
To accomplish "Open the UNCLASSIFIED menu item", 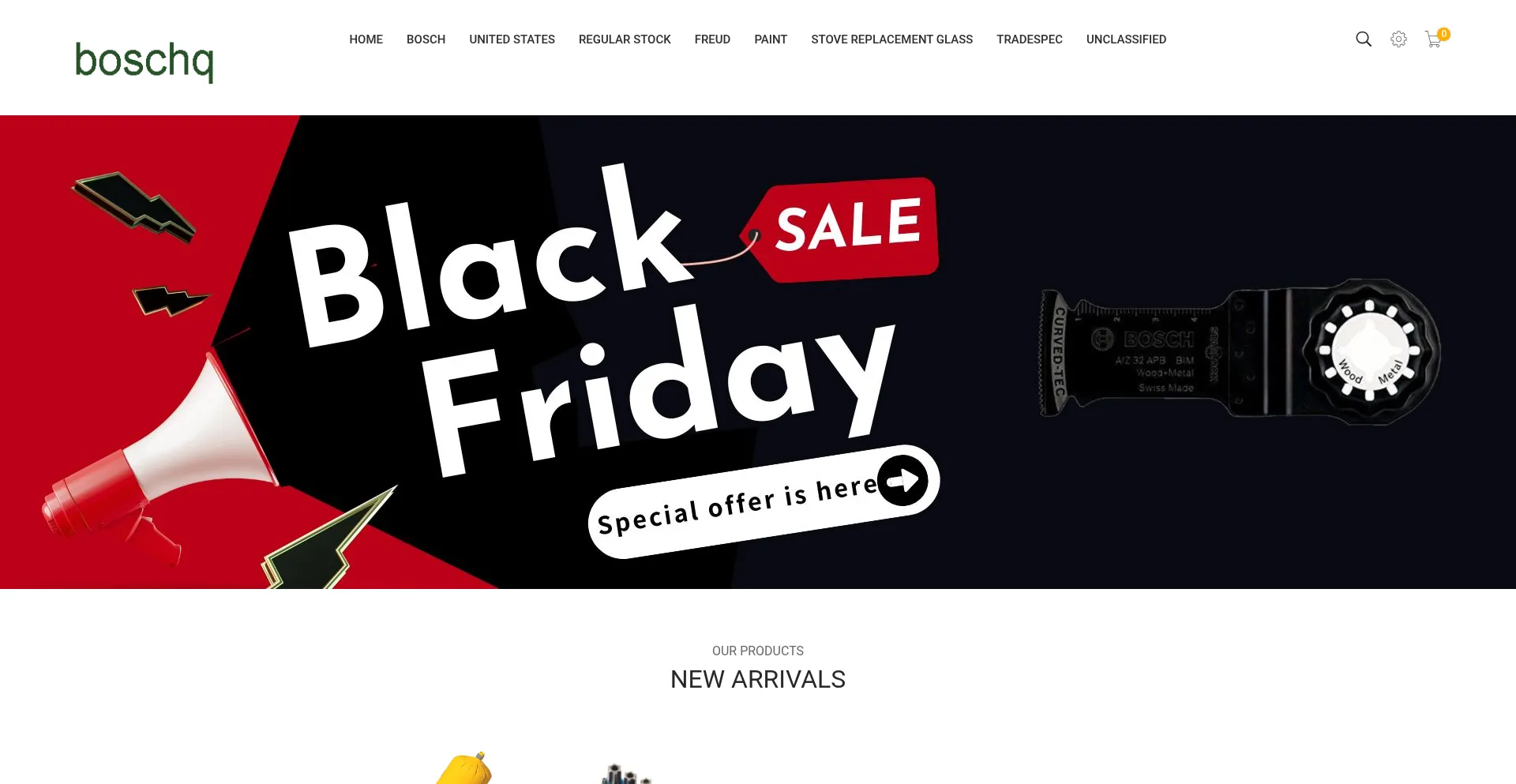I will coord(1127,39).
